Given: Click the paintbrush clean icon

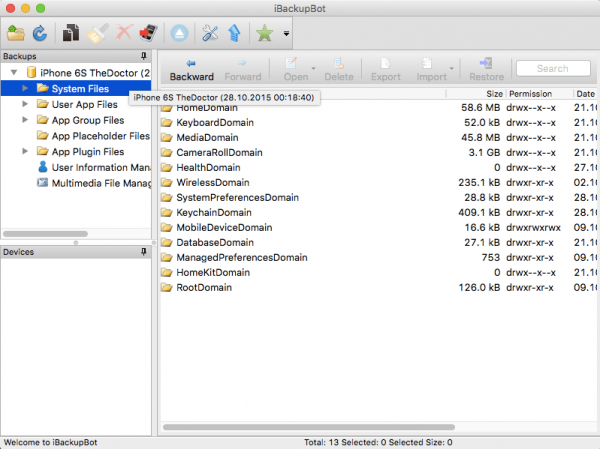Looking at the screenshot, I should [x=97, y=33].
